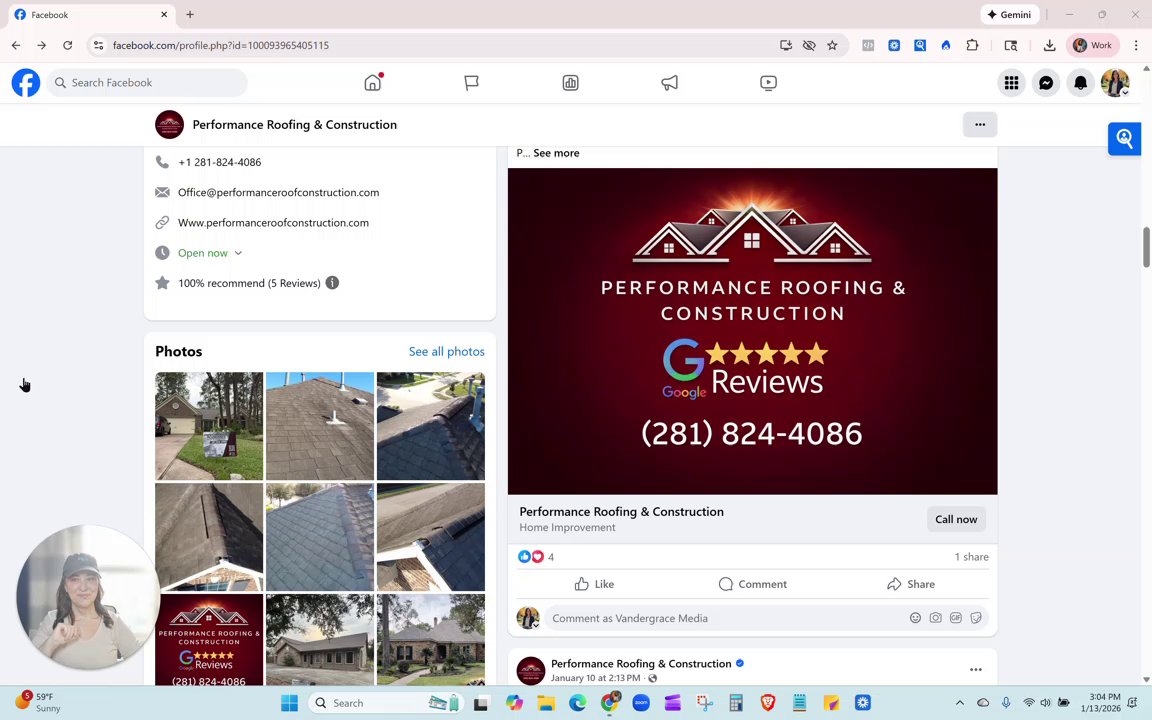This screenshot has width=1152, height=720.
Task: Open the page header three-dot menu
Action: click(x=980, y=124)
